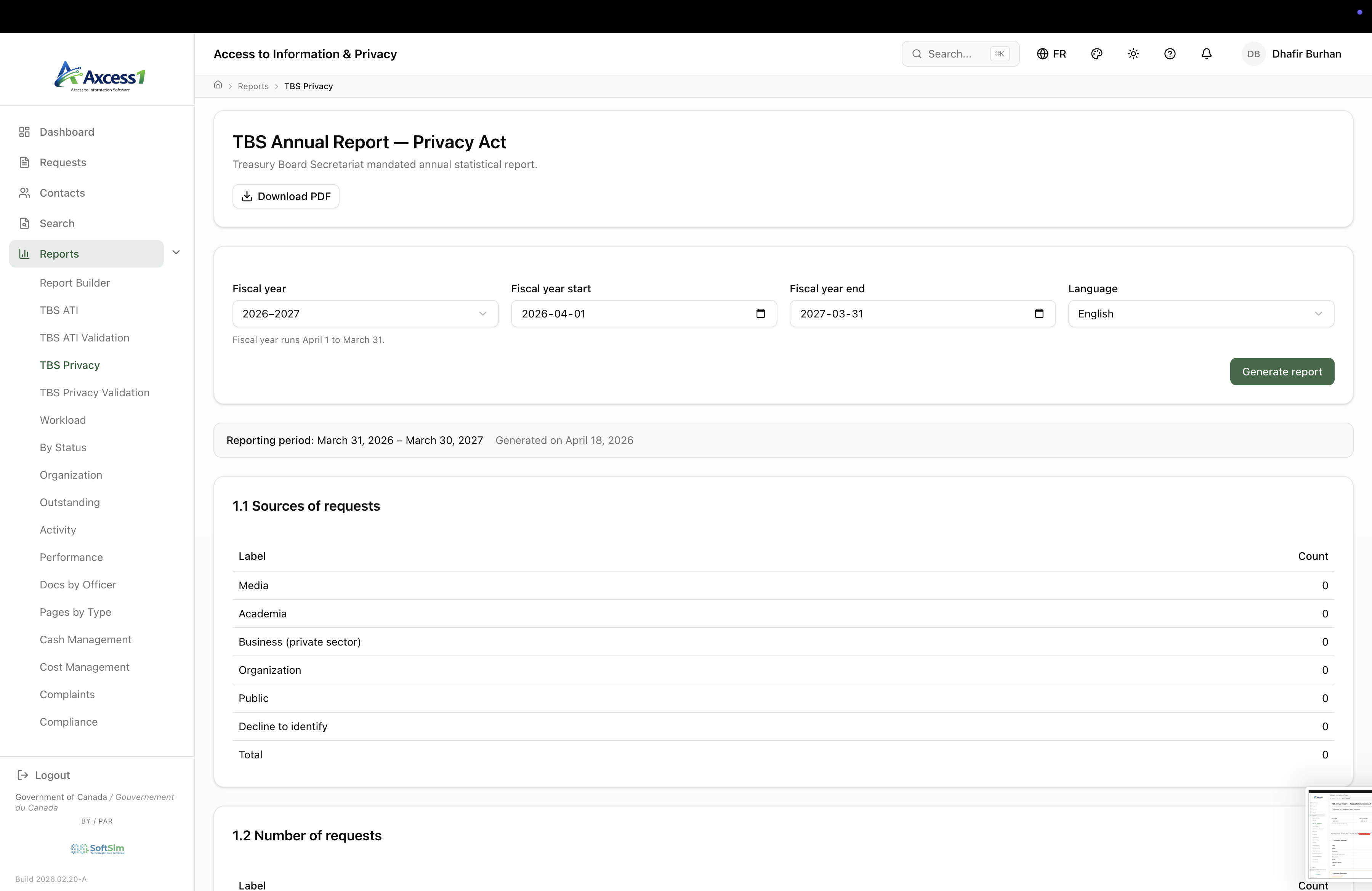This screenshot has width=1372, height=891.
Task: Open the color theme palette icon
Action: point(1096,54)
